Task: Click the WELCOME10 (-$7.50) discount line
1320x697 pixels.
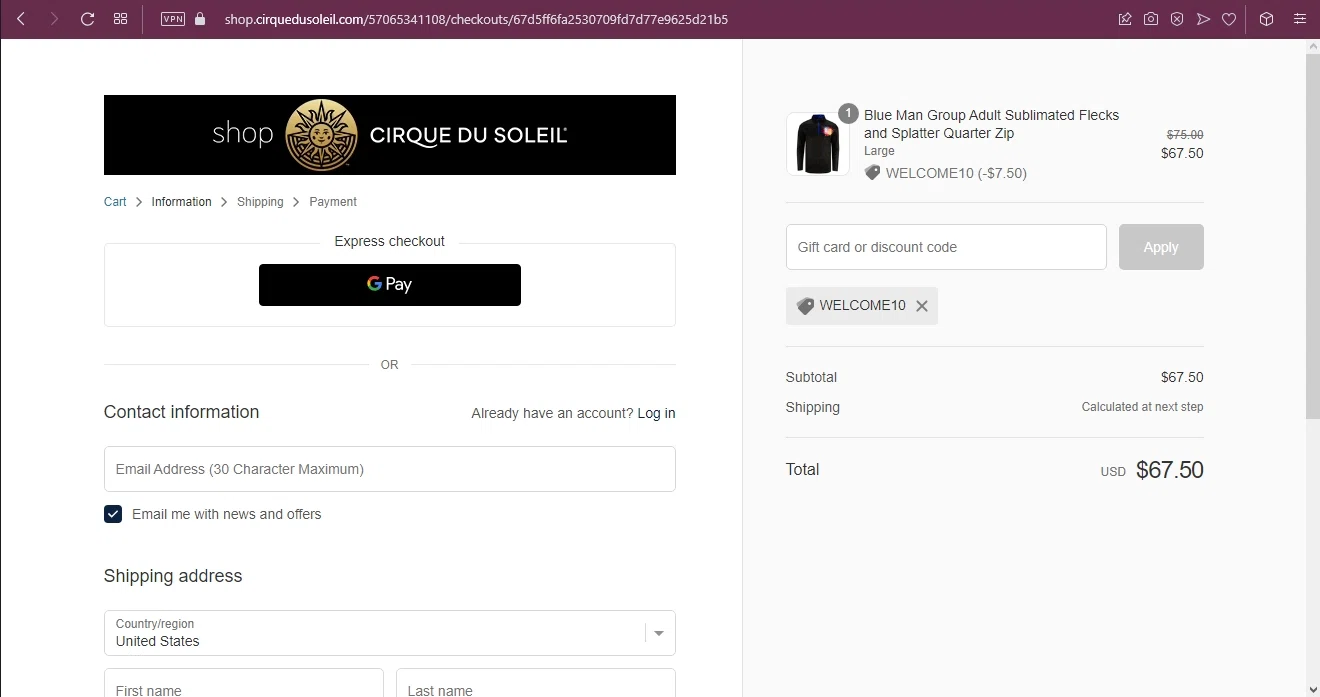Action: coord(945,173)
